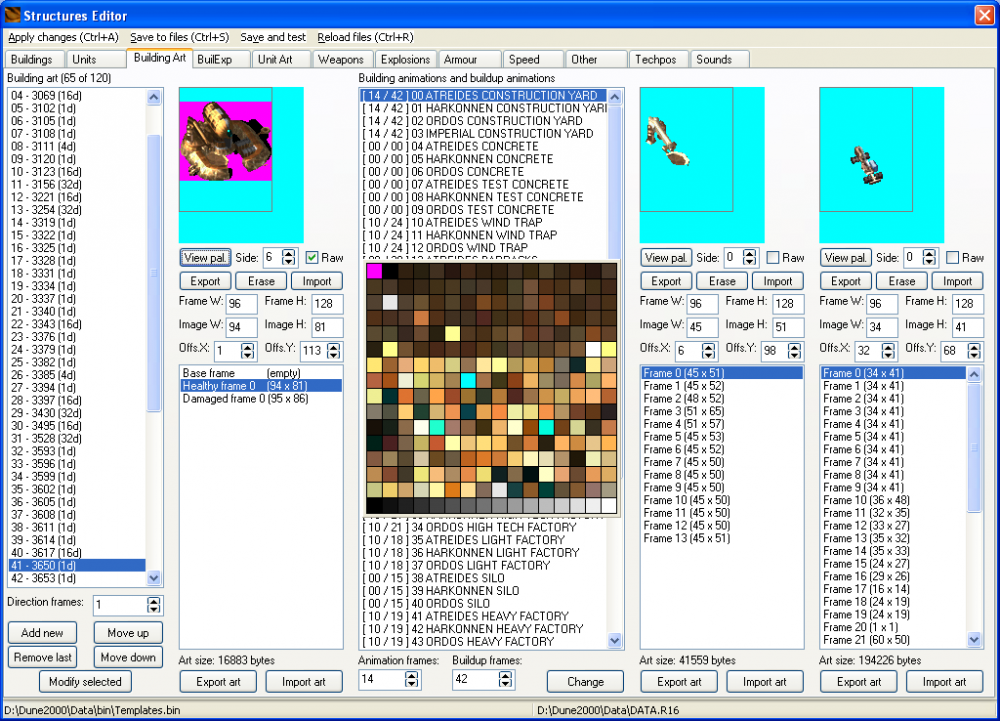Enable Raw for the middle buildup preview
The image size is (1000, 721).
pyautogui.click(x=773, y=257)
